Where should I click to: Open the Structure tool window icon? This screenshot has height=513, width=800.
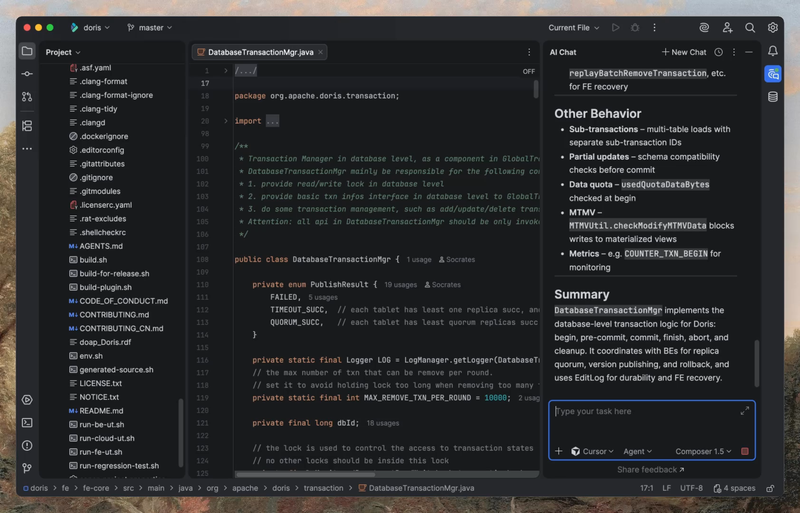pyautogui.click(x=27, y=126)
